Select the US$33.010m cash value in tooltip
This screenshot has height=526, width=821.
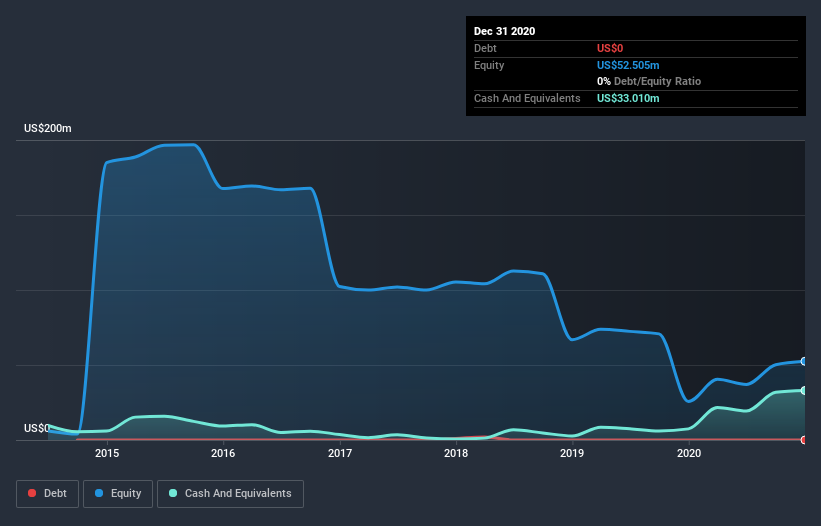click(628, 98)
